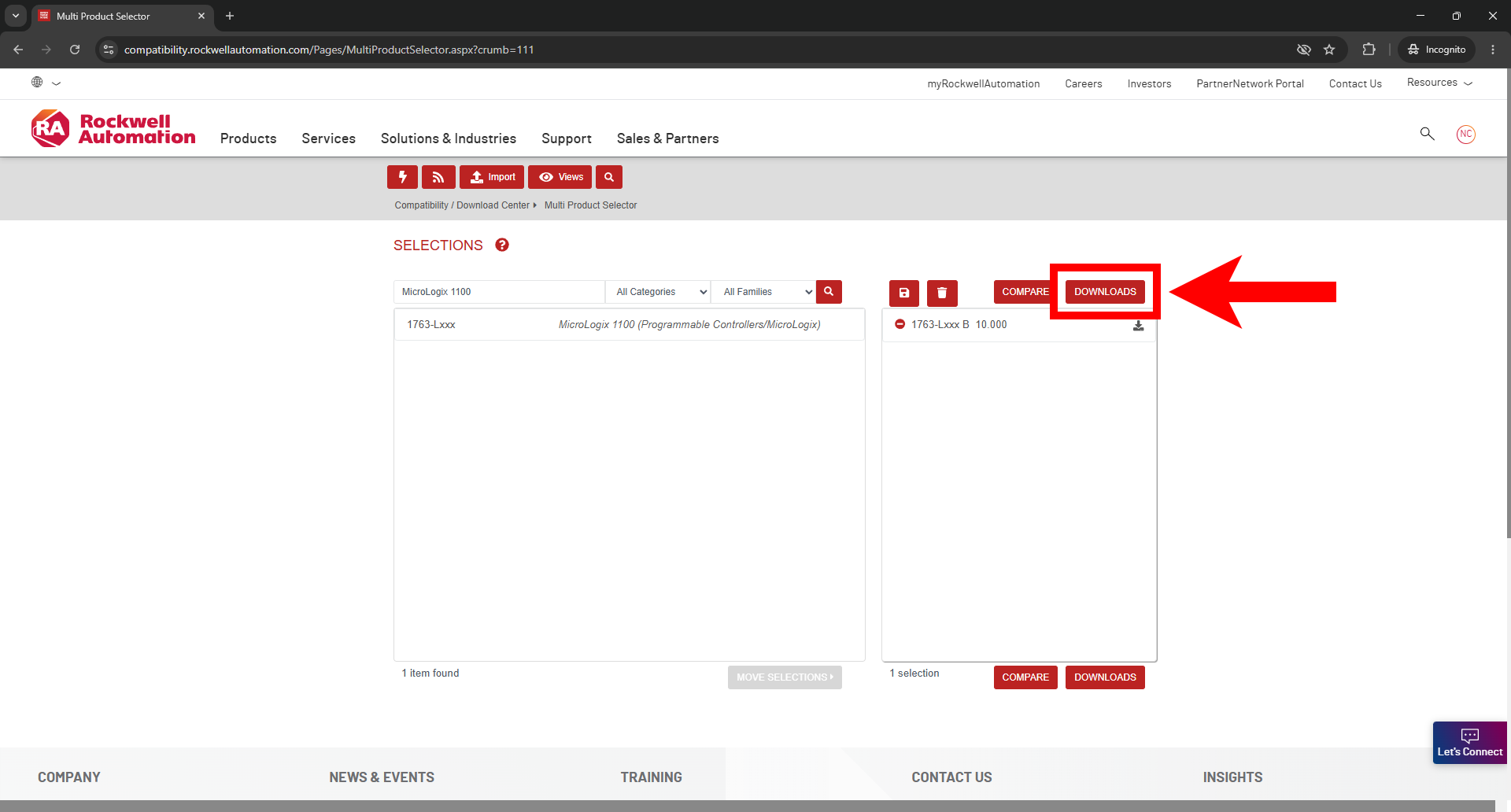Screen dimensions: 1511x812
Task: Open the PartnerNetwork Portal link
Action: pos(1250,84)
